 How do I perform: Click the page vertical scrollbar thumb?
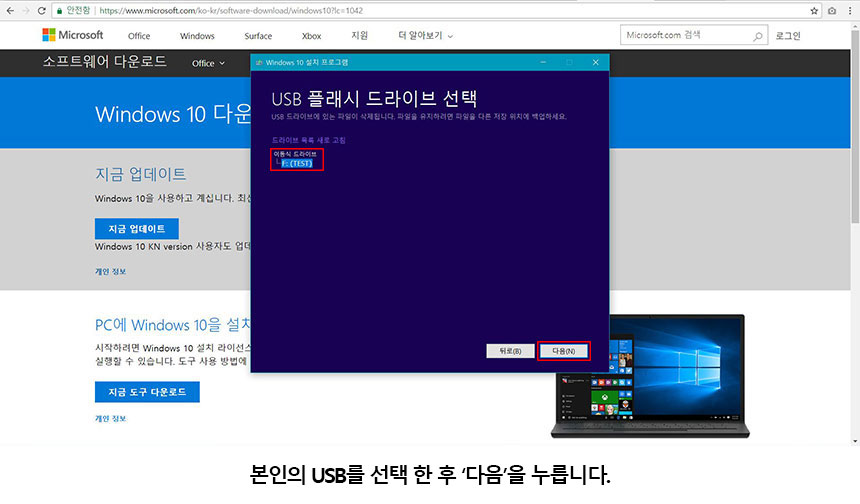click(855, 126)
